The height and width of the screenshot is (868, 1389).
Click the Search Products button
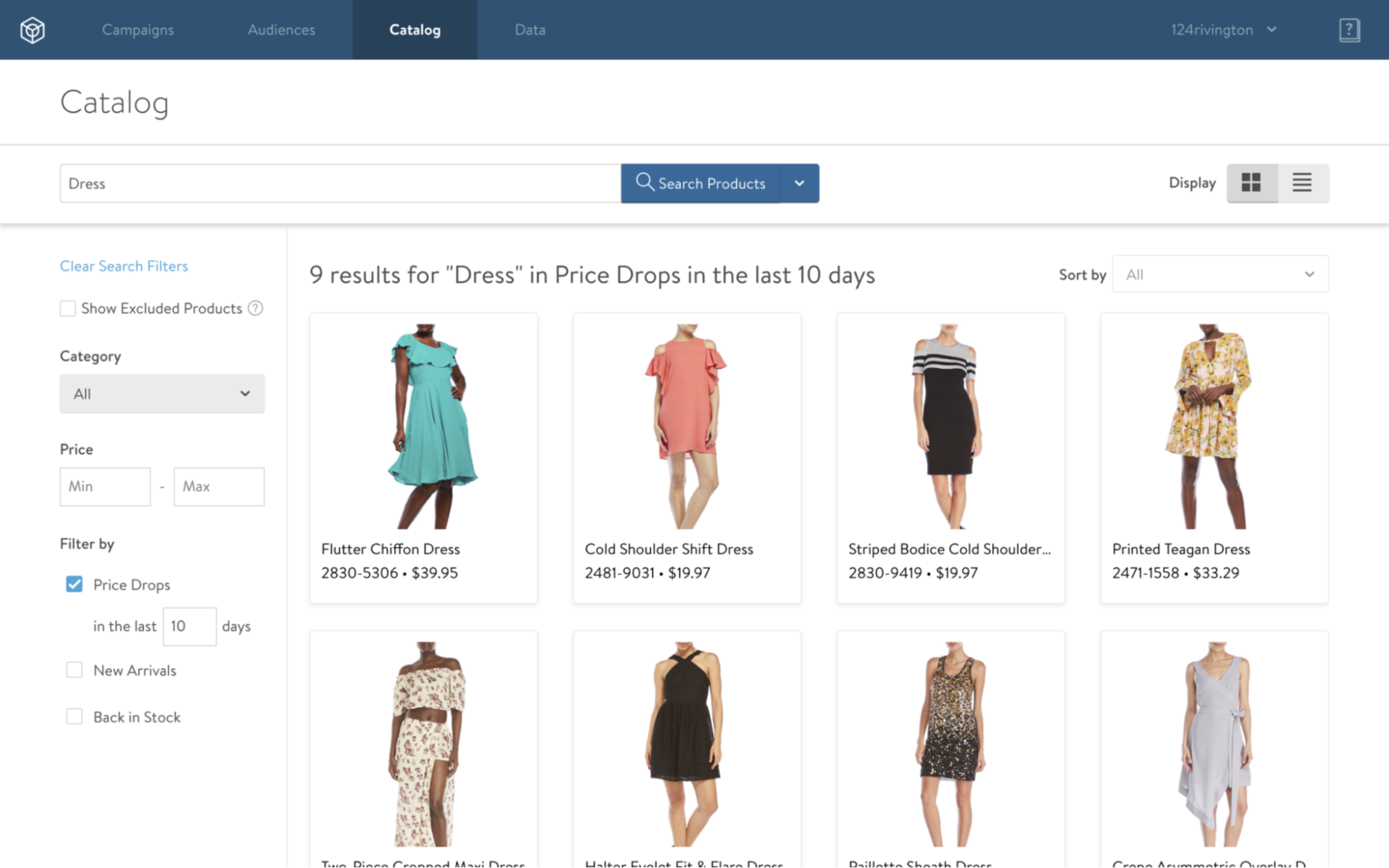point(701,184)
